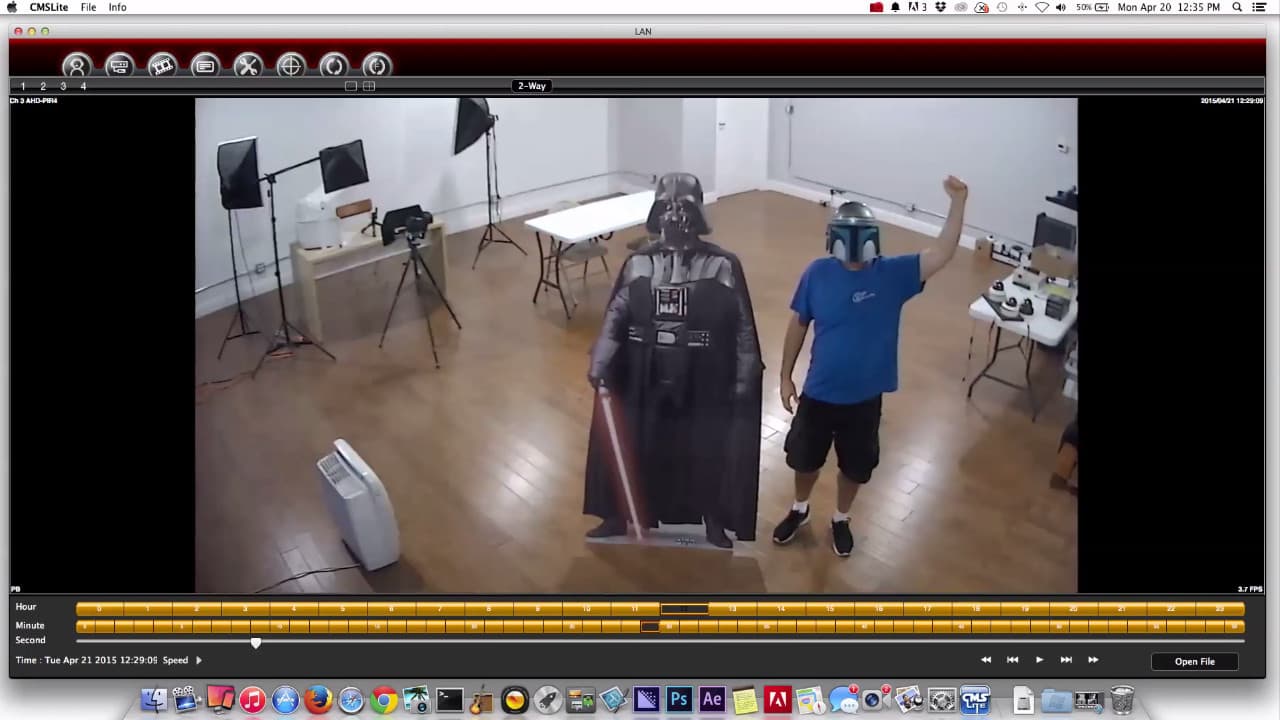1280x720 pixels.
Task: Click the Wi-Fi status menu bar icon
Action: pyautogui.click(x=1042, y=7)
